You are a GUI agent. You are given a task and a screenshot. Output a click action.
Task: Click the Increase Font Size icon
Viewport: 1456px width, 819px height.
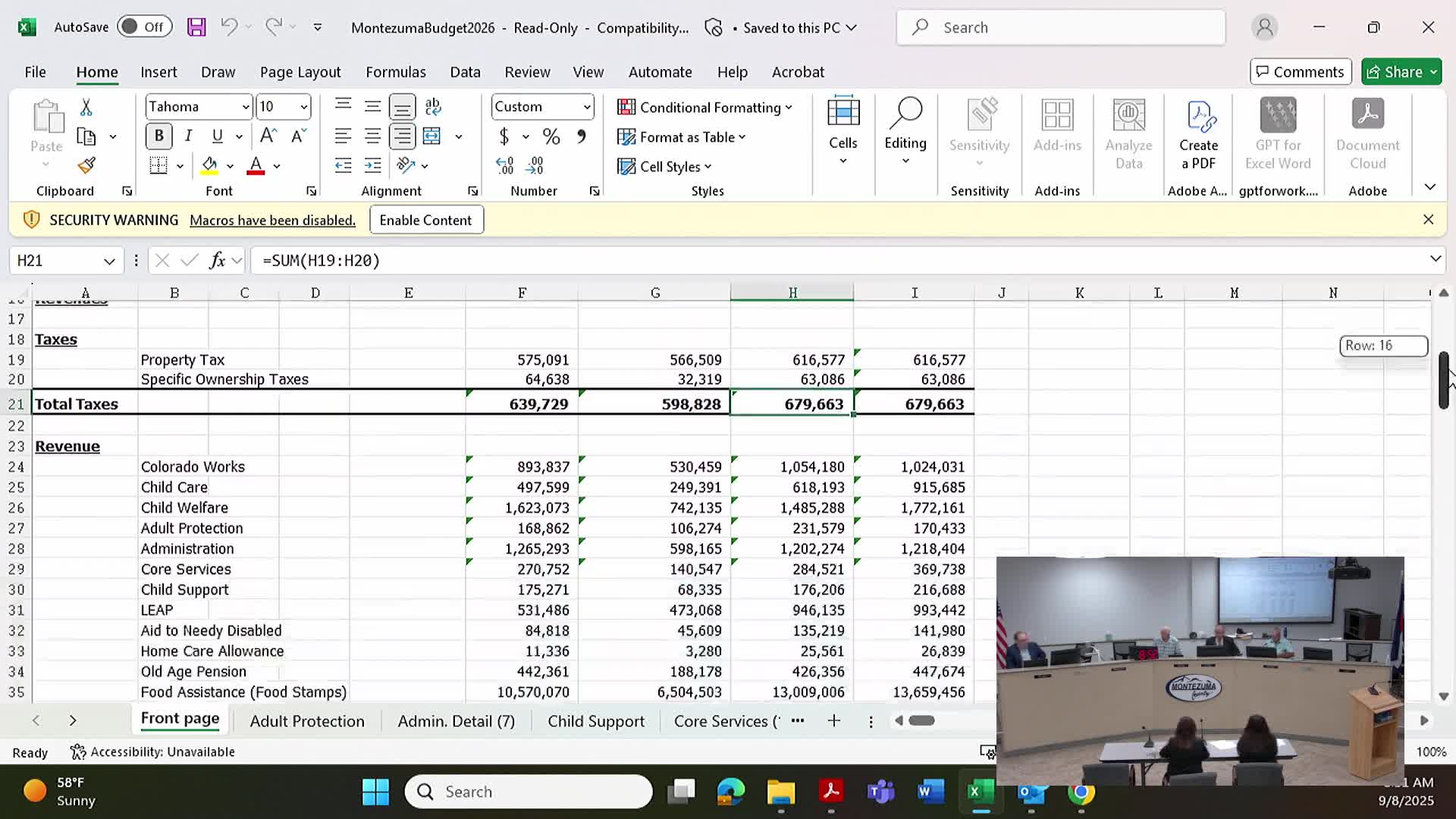[268, 136]
